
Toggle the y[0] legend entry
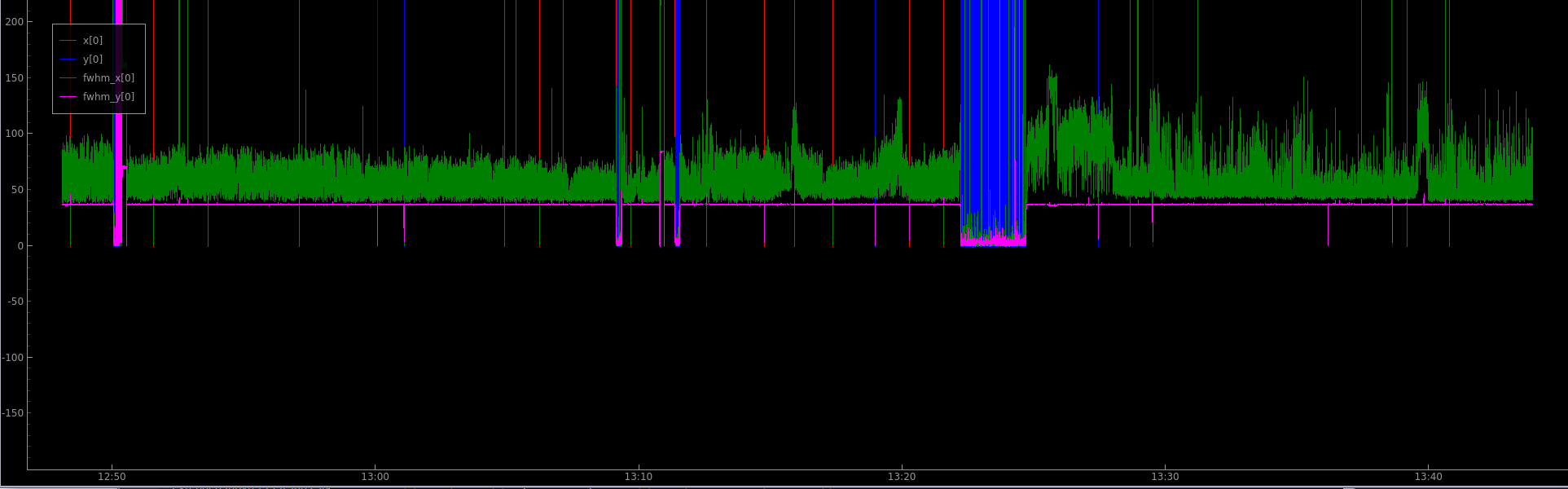click(93, 59)
